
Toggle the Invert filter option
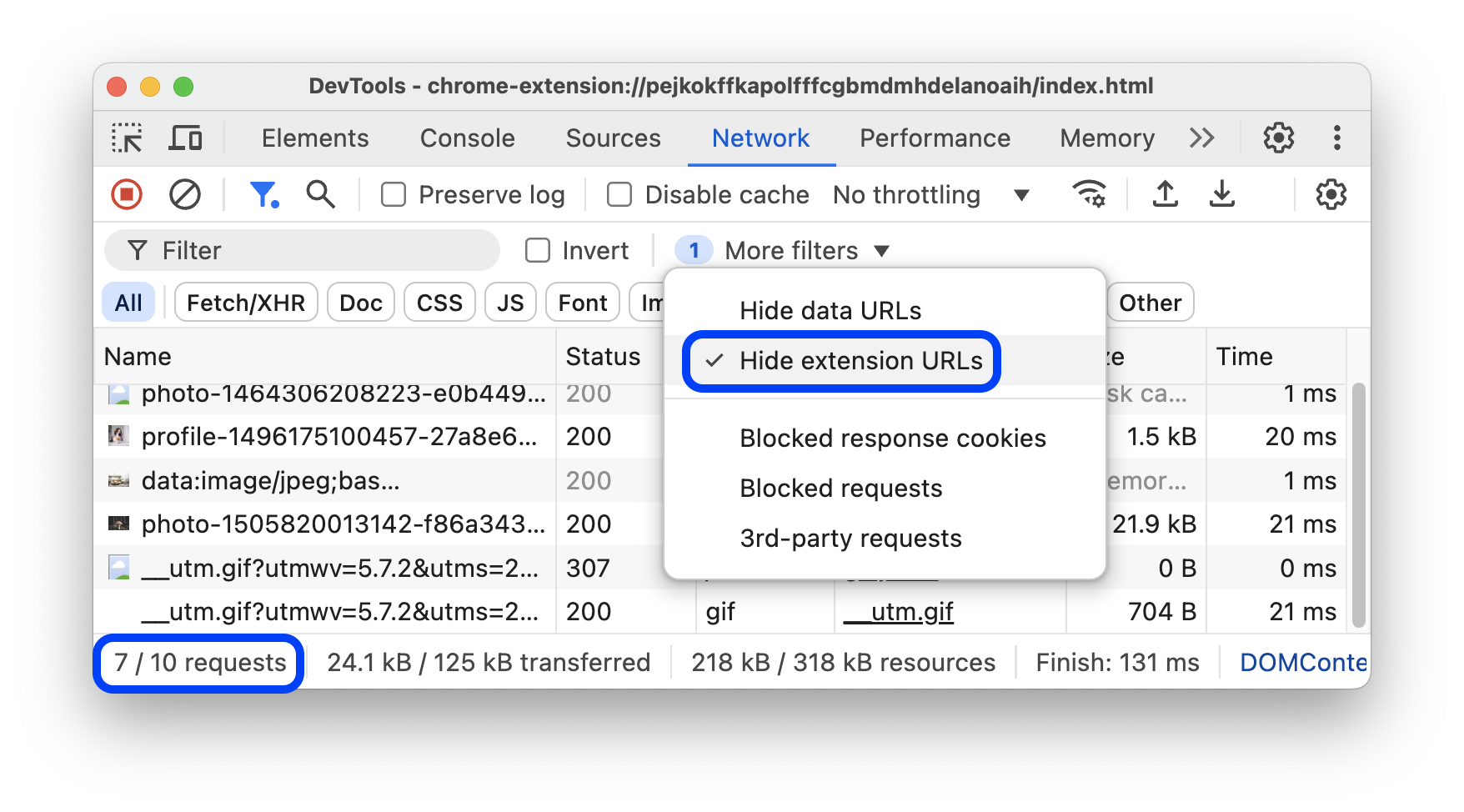click(538, 250)
